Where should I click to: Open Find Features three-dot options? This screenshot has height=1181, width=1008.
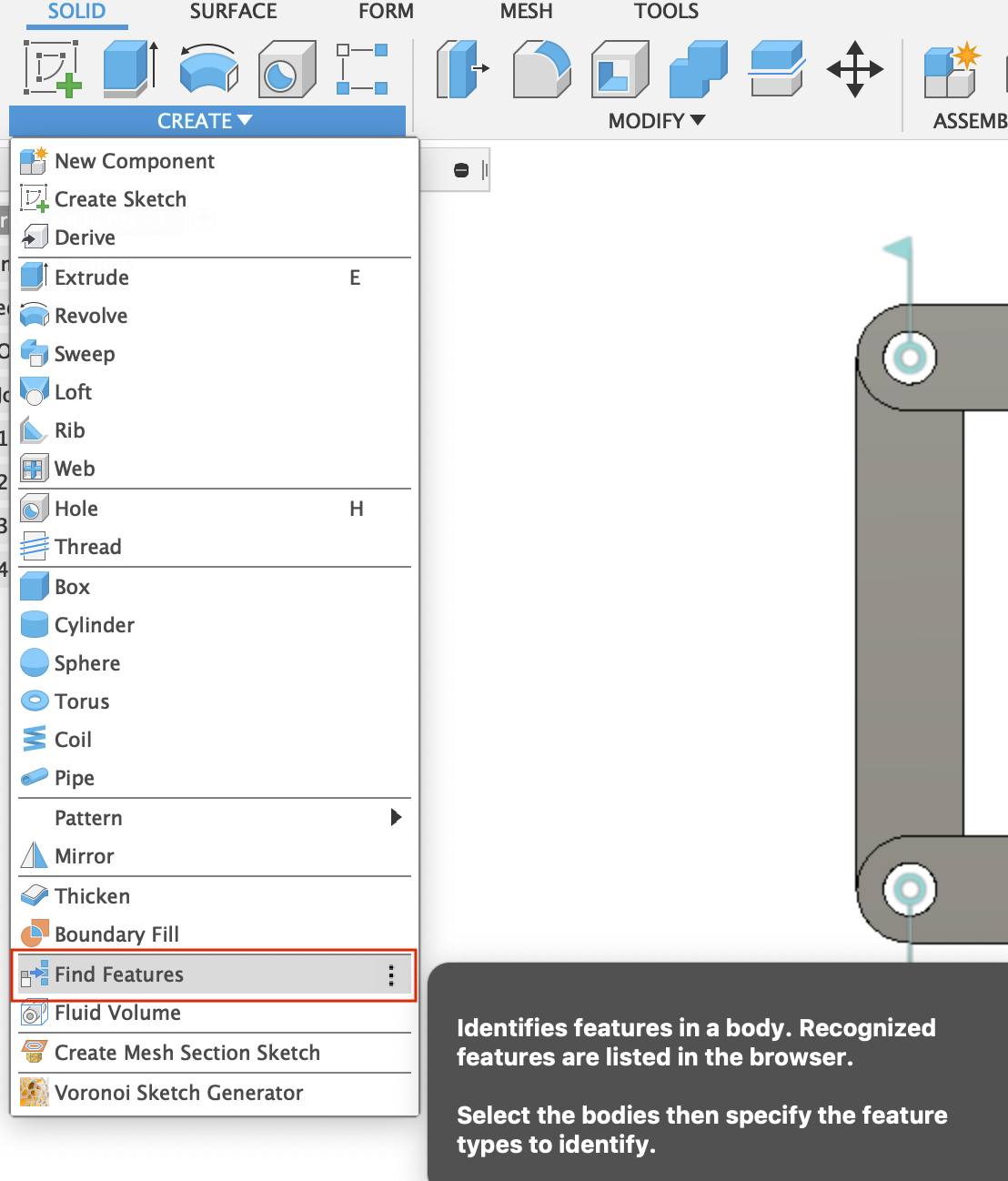391,975
